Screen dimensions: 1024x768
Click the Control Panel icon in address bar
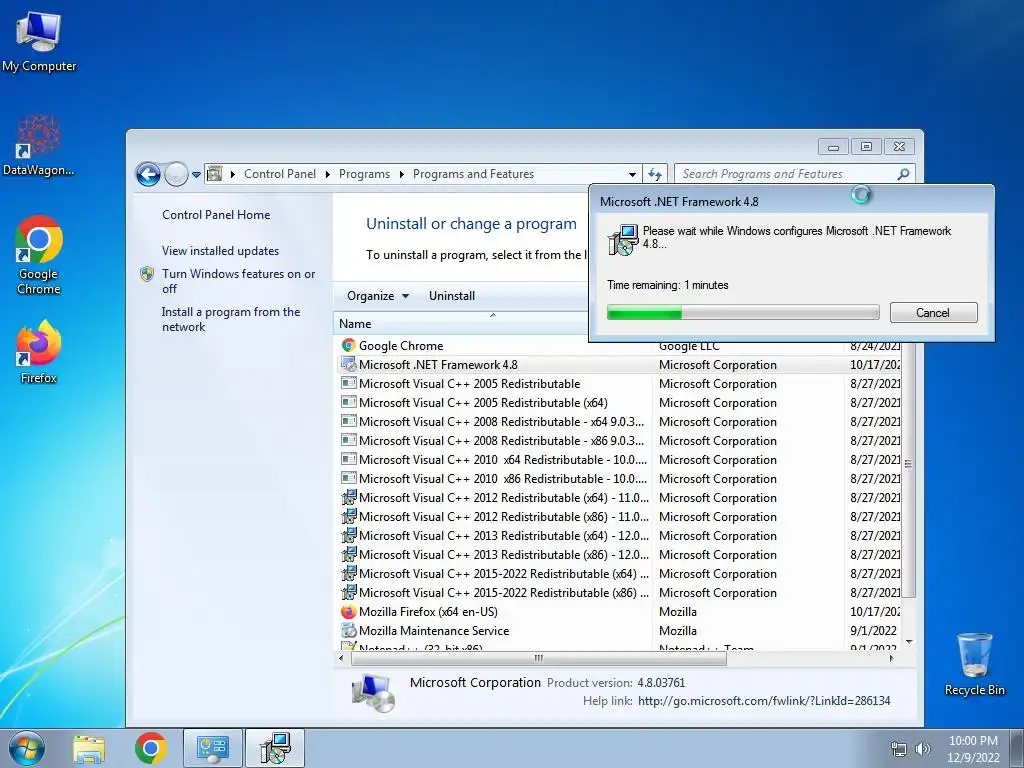214,174
